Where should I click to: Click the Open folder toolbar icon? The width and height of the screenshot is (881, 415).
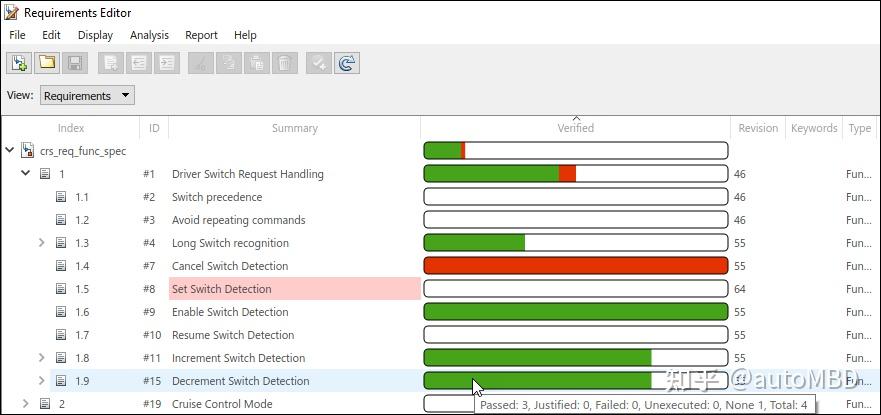46,63
